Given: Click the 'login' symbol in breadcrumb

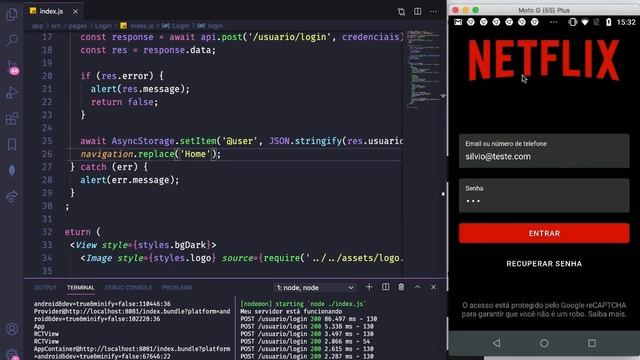Looking at the screenshot, I should pos(215,26).
